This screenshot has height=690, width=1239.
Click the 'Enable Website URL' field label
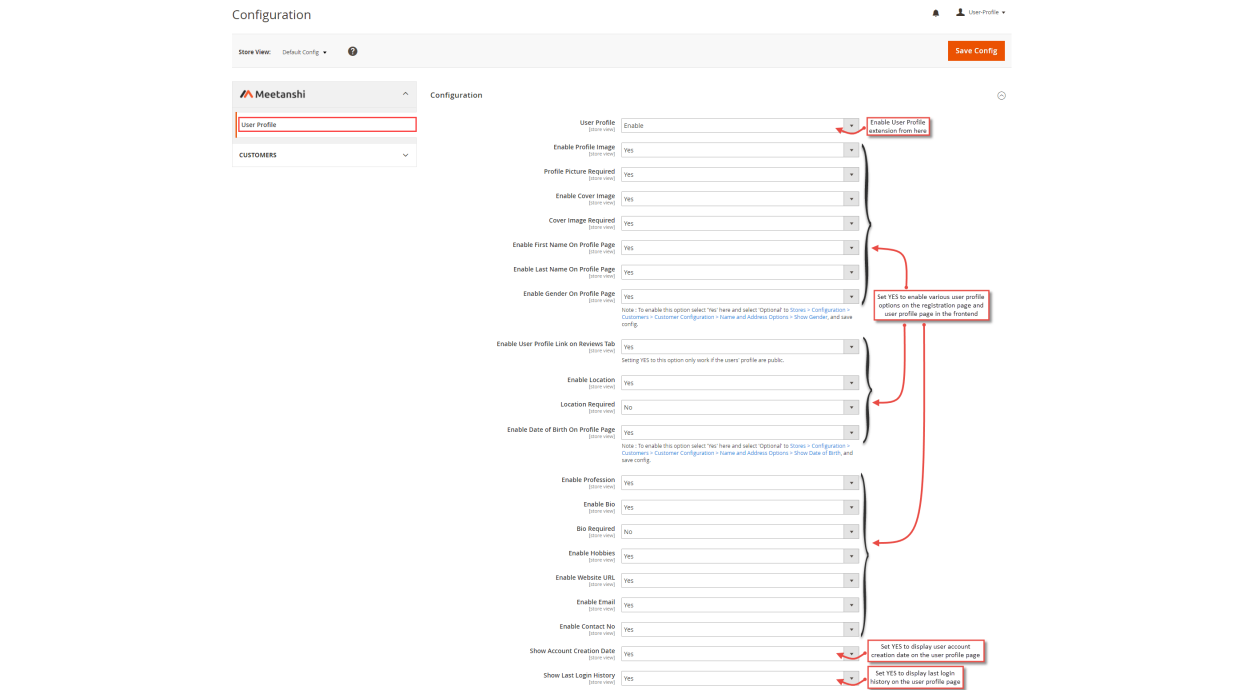coord(586,577)
